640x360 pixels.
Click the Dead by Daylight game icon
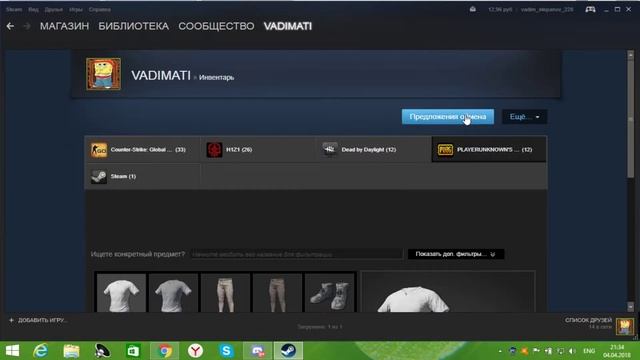330,150
